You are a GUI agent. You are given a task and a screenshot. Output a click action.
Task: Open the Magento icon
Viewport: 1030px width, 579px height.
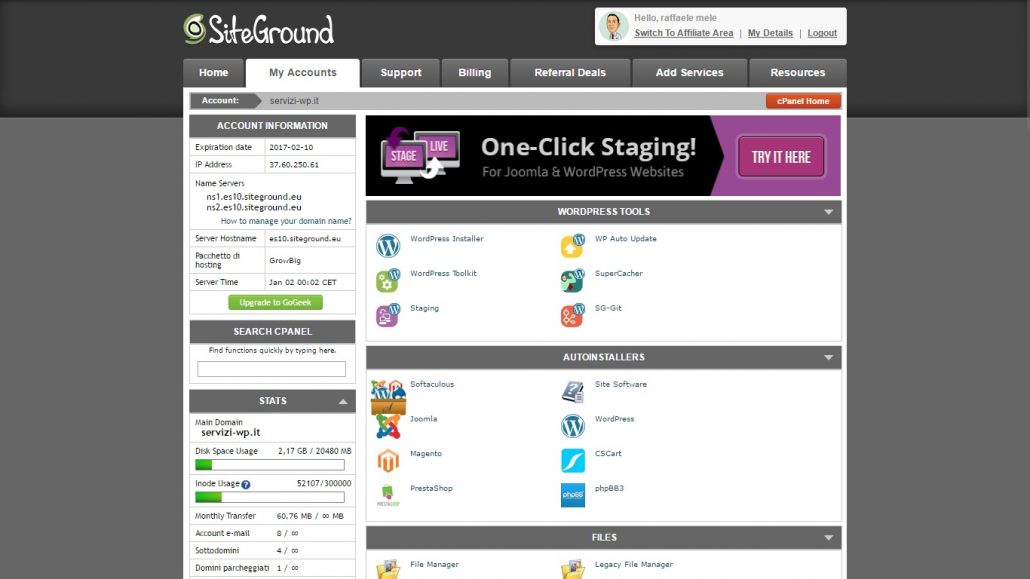[x=388, y=461]
